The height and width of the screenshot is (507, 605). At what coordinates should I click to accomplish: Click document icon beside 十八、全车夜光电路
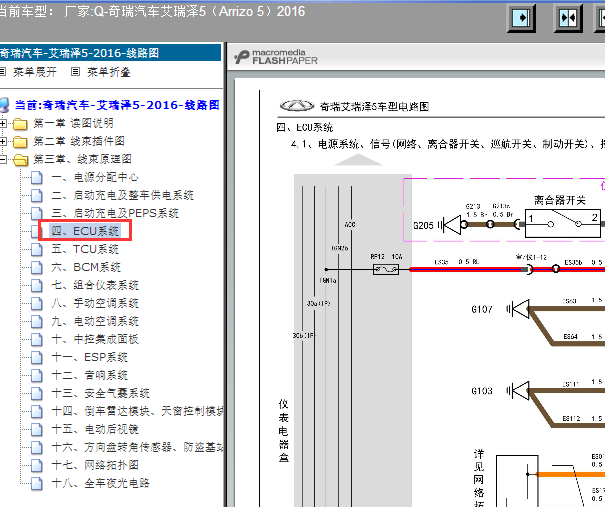(37, 484)
